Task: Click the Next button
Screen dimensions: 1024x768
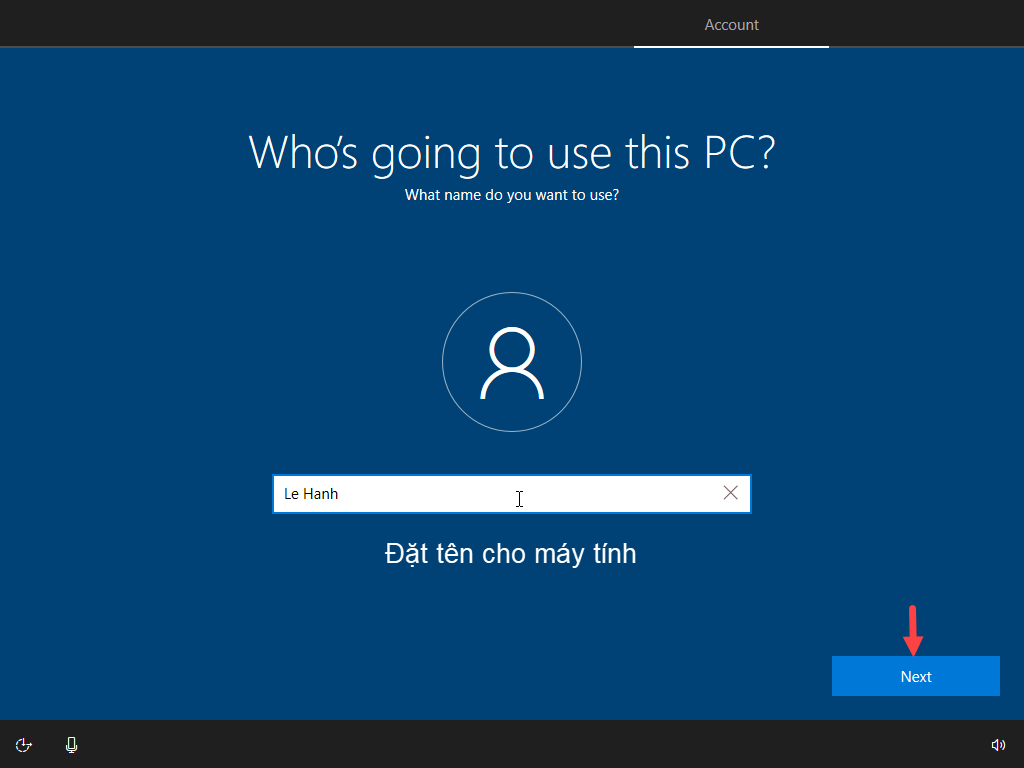Action: coord(915,676)
